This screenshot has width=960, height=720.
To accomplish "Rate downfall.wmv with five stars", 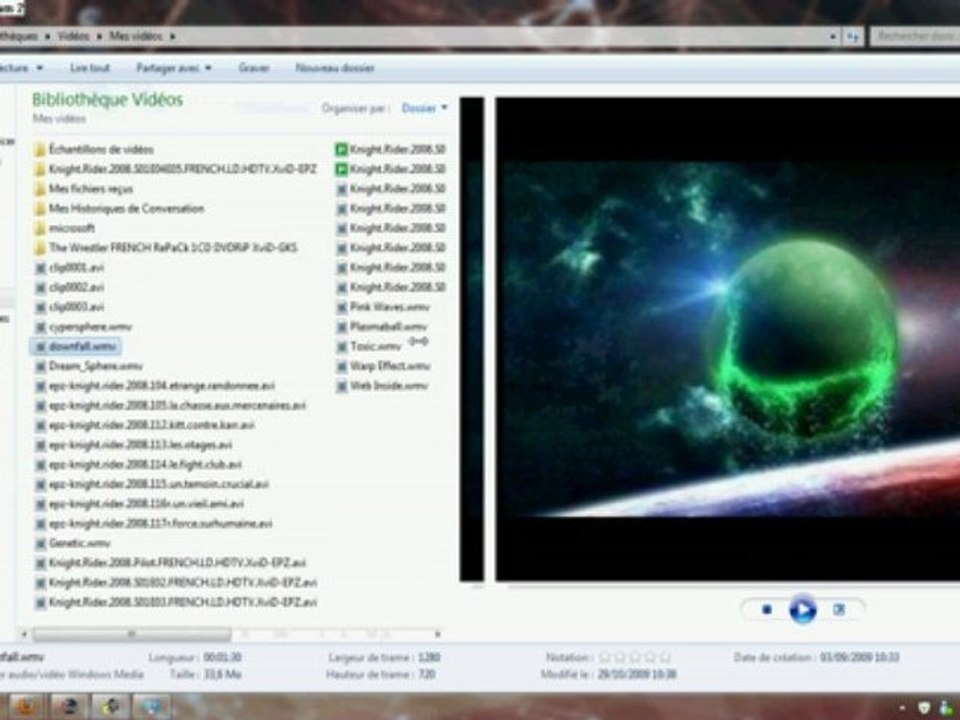I will click(x=665, y=657).
